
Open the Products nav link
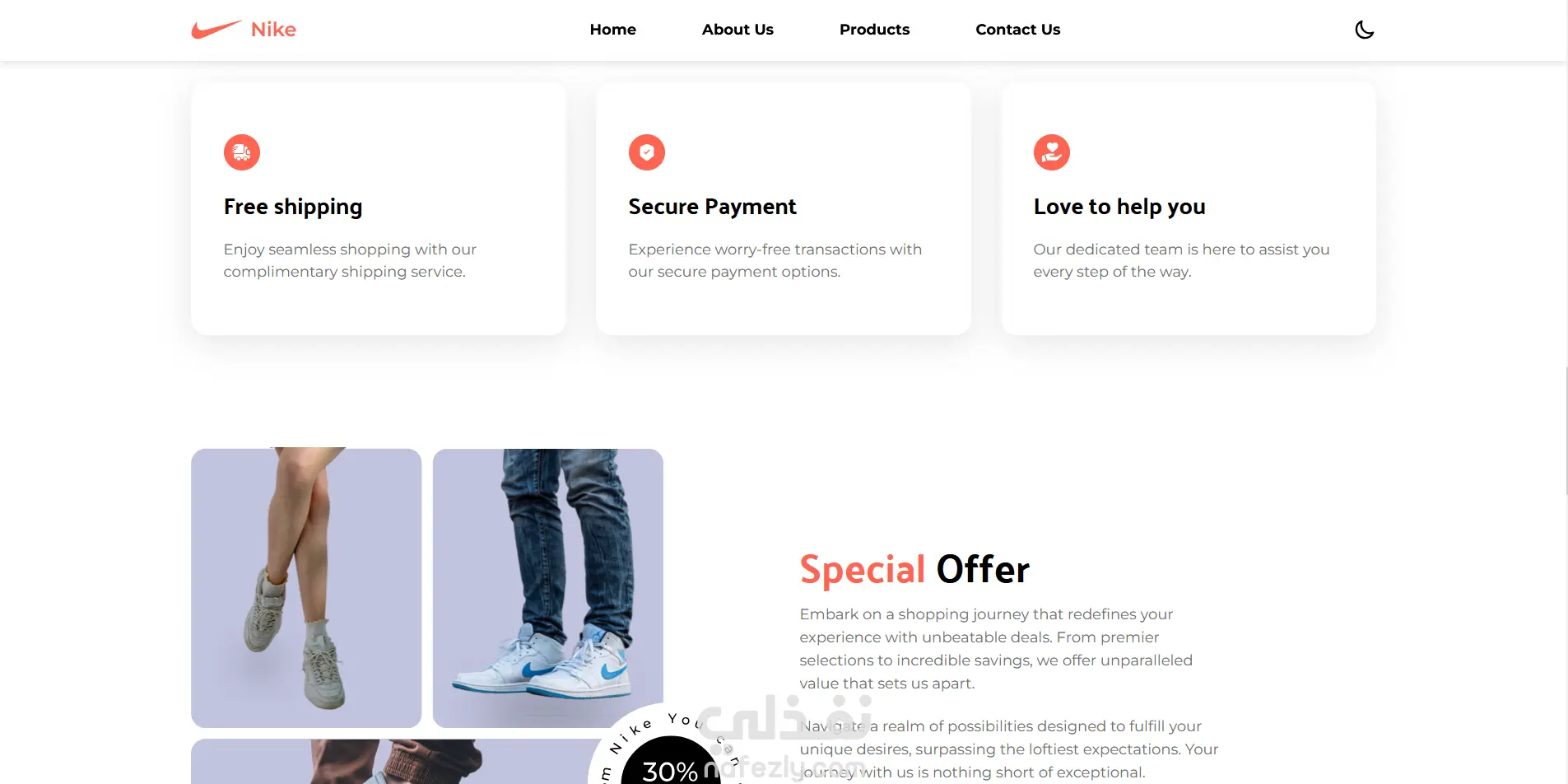click(874, 30)
